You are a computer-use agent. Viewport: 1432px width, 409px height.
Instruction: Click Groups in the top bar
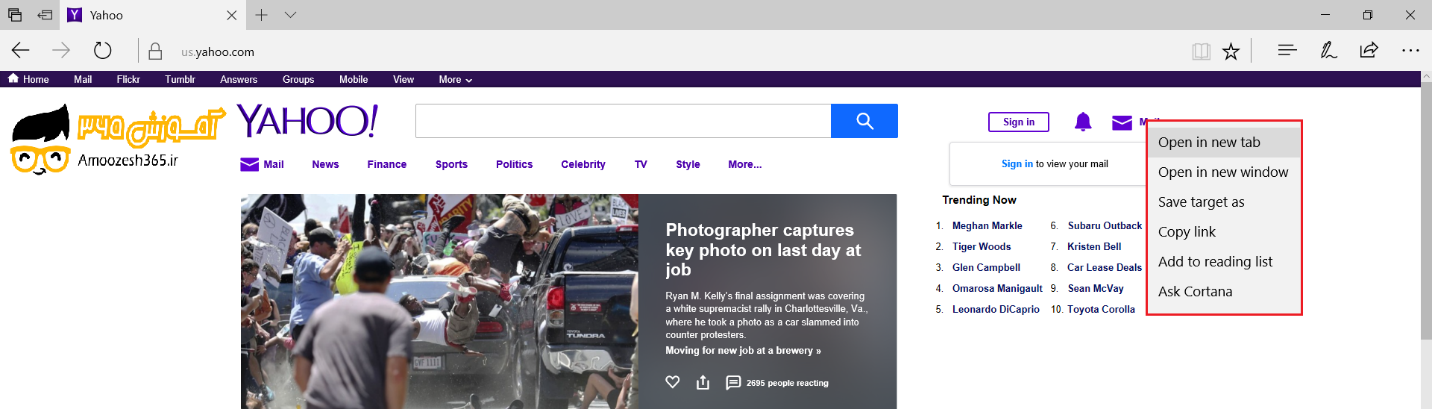pyautogui.click(x=298, y=80)
